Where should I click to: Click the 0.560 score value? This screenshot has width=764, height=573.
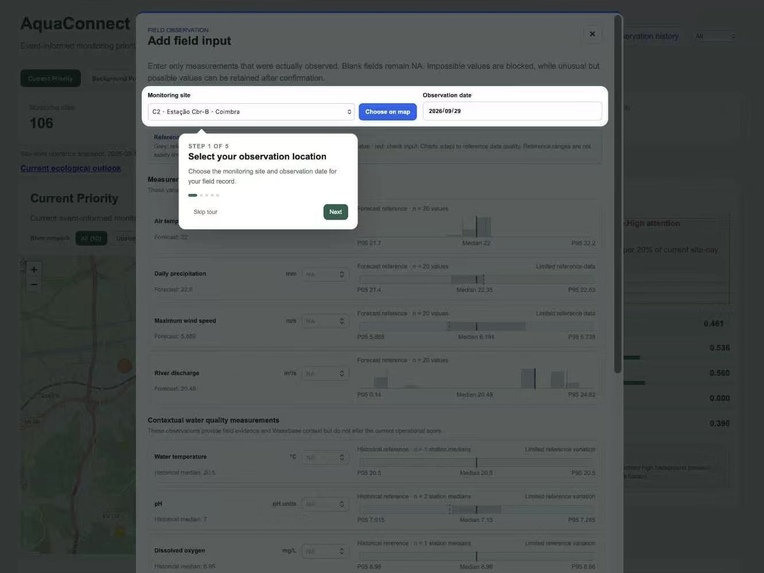(x=720, y=373)
